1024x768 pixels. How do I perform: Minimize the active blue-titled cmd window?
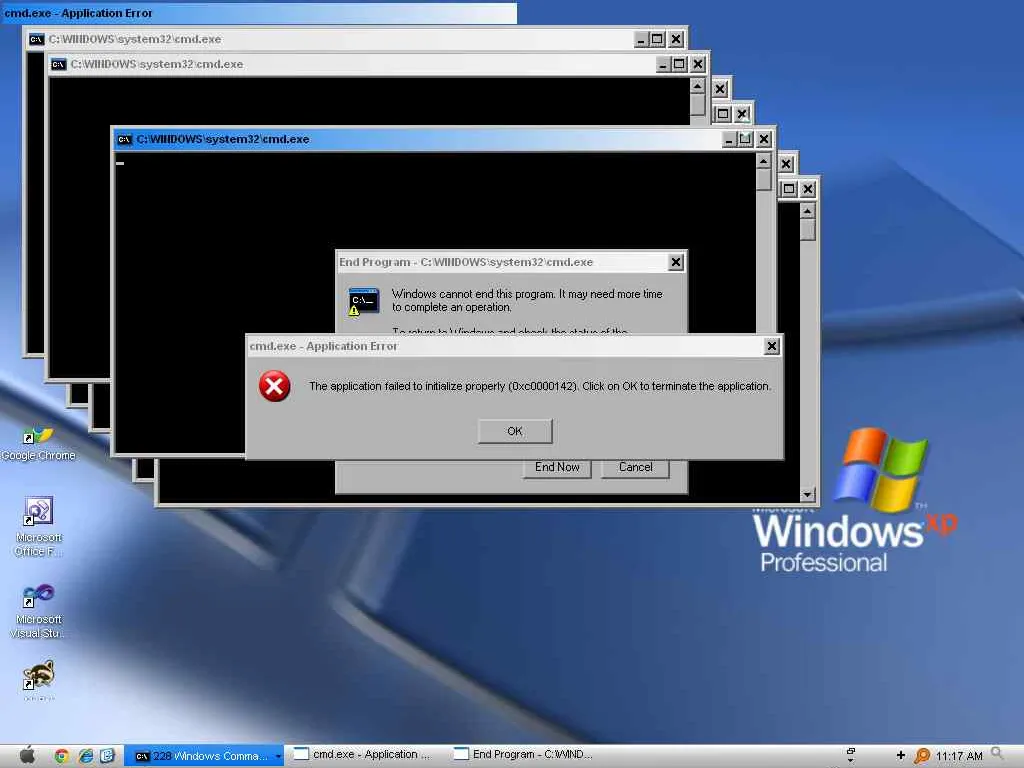729,139
